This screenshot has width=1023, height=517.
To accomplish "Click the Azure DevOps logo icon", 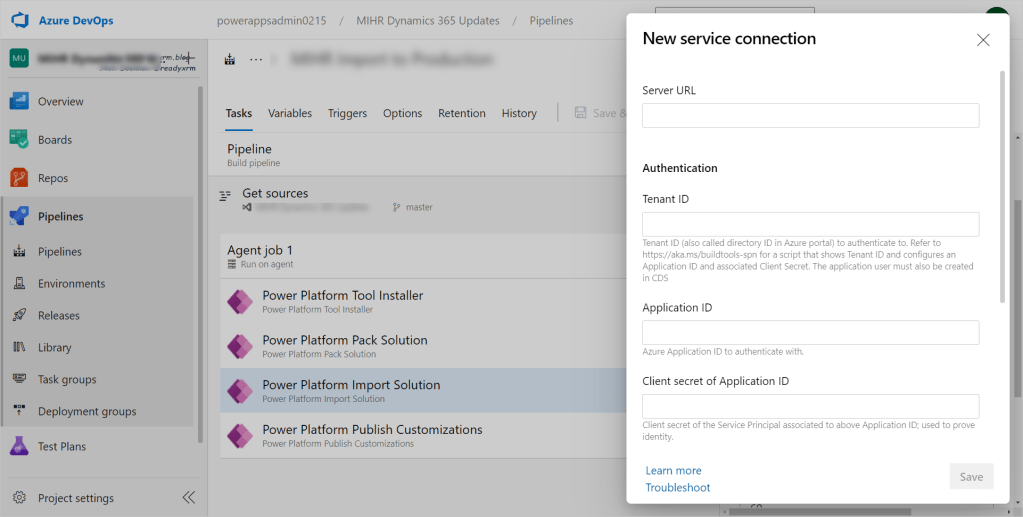I will click(20, 20).
